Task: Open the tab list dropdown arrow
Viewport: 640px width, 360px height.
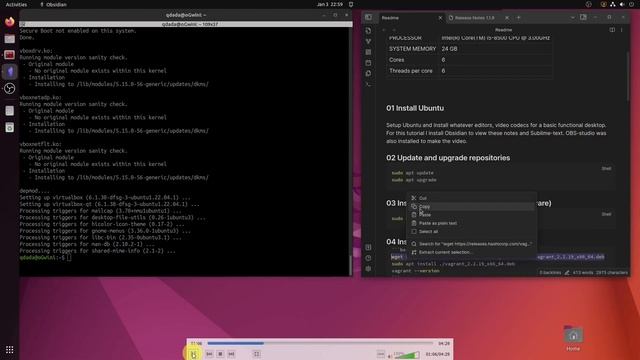Action: click(572, 18)
